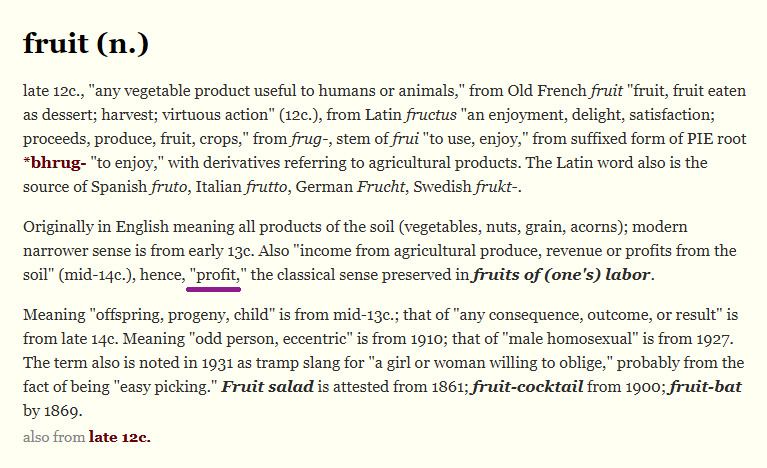This screenshot has height=468, width=767.
Task: Open the "late 12c." link at bottom
Action: click(x=119, y=436)
